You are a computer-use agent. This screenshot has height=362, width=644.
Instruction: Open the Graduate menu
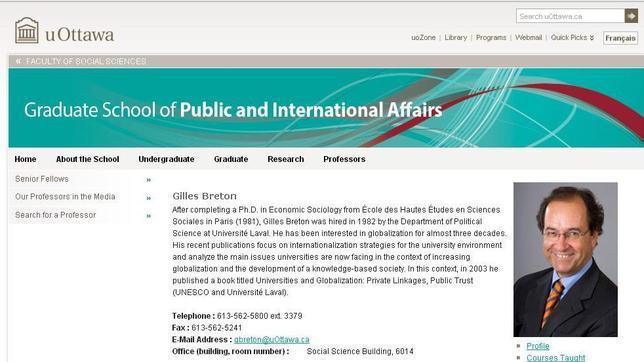coord(231,159)
